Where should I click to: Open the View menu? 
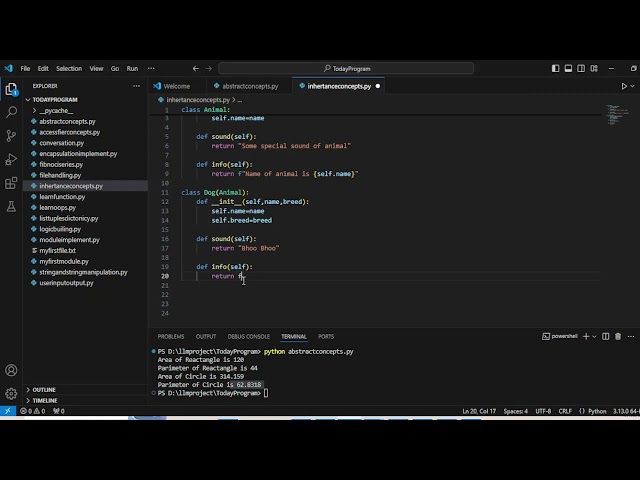point(96,69)
